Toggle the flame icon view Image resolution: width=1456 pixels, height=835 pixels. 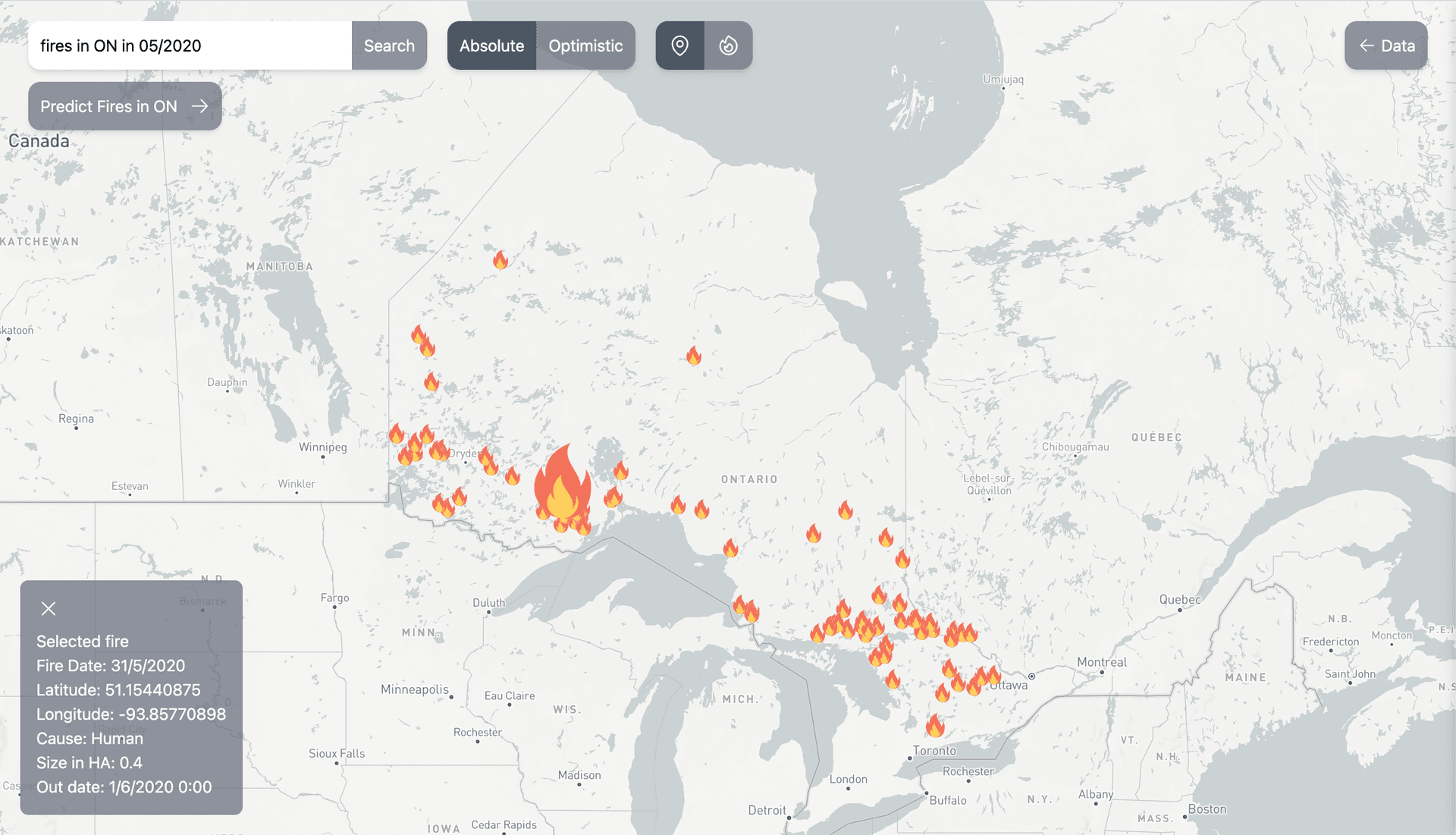(729, 46)
